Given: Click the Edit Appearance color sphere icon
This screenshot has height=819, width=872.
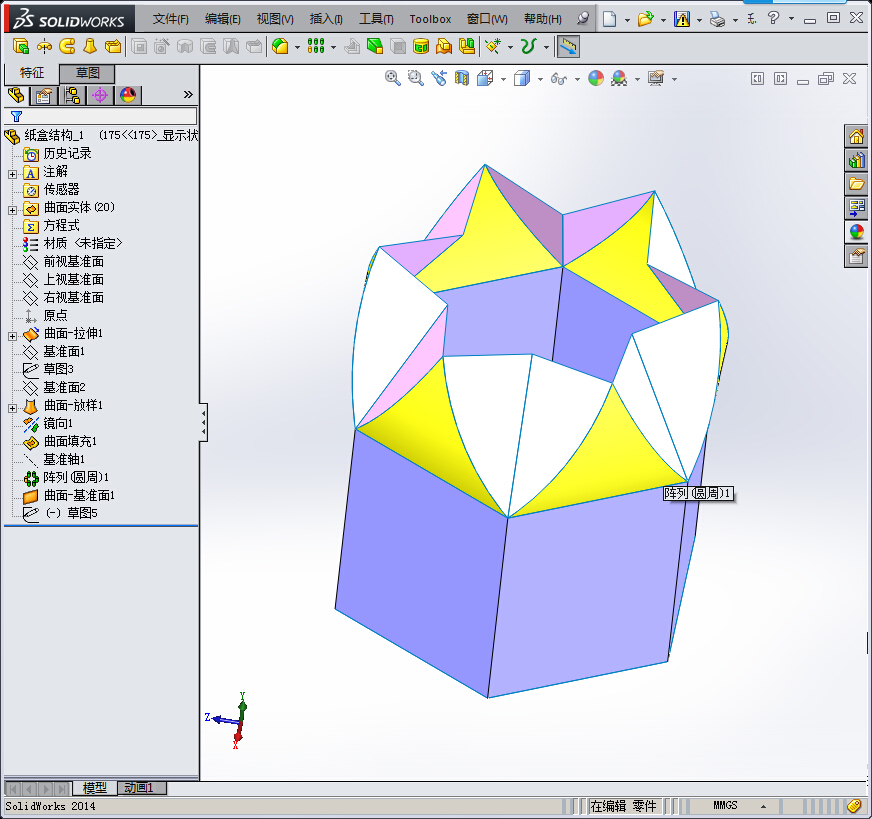Looking at the screenshot, I should [596, 78].
